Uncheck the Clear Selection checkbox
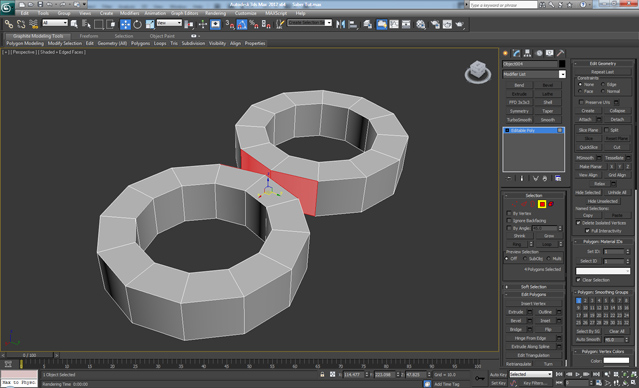The width and height of the screenshot is (639, 388). click(x=578, y=280)
